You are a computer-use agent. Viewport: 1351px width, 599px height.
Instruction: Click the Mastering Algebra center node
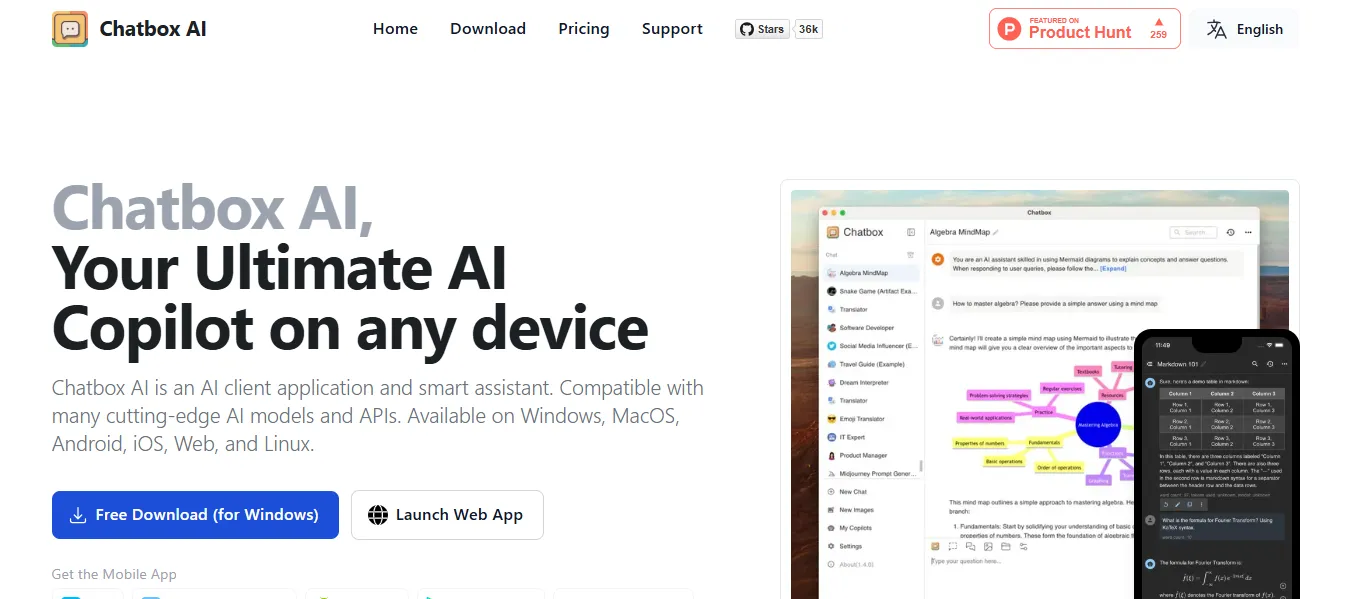[1099, 425]
